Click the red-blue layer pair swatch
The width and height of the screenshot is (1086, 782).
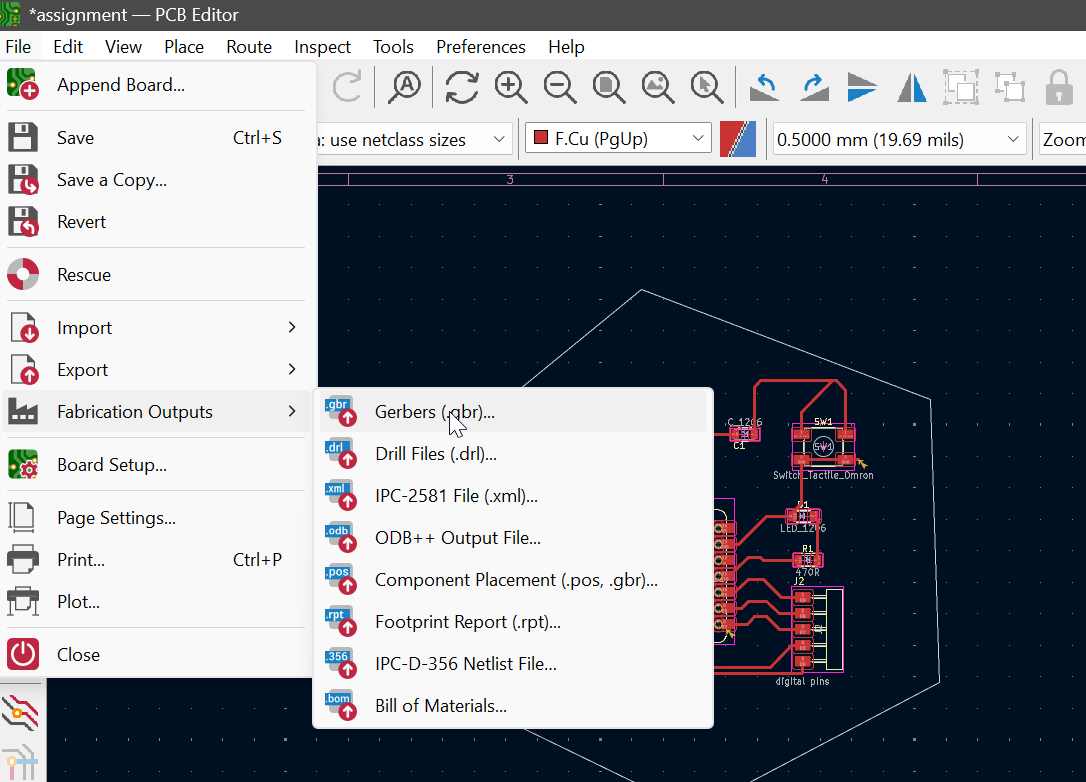(737, 140)
